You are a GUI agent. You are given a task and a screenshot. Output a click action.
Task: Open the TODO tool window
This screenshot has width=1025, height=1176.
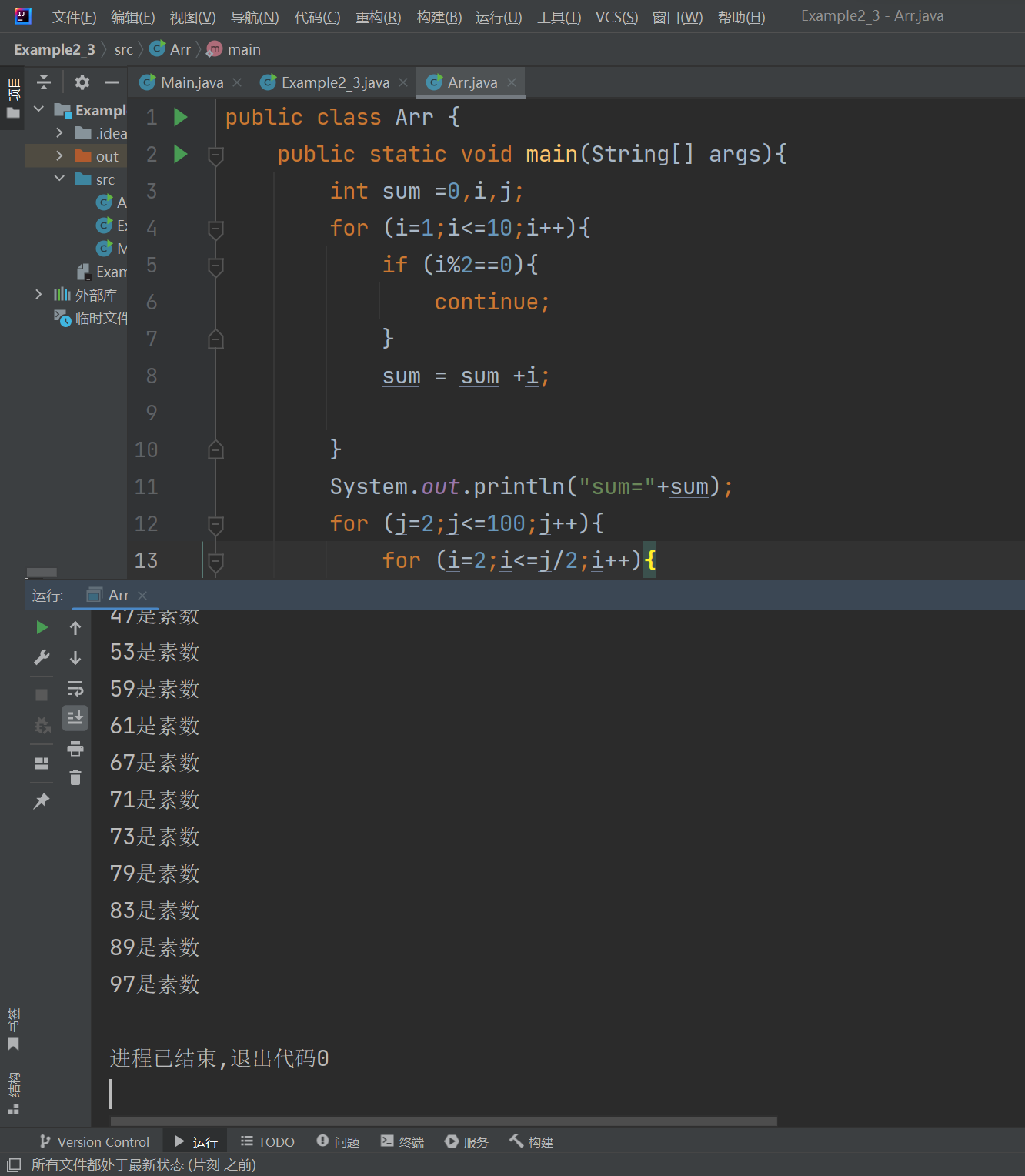tap(268, 1142)
